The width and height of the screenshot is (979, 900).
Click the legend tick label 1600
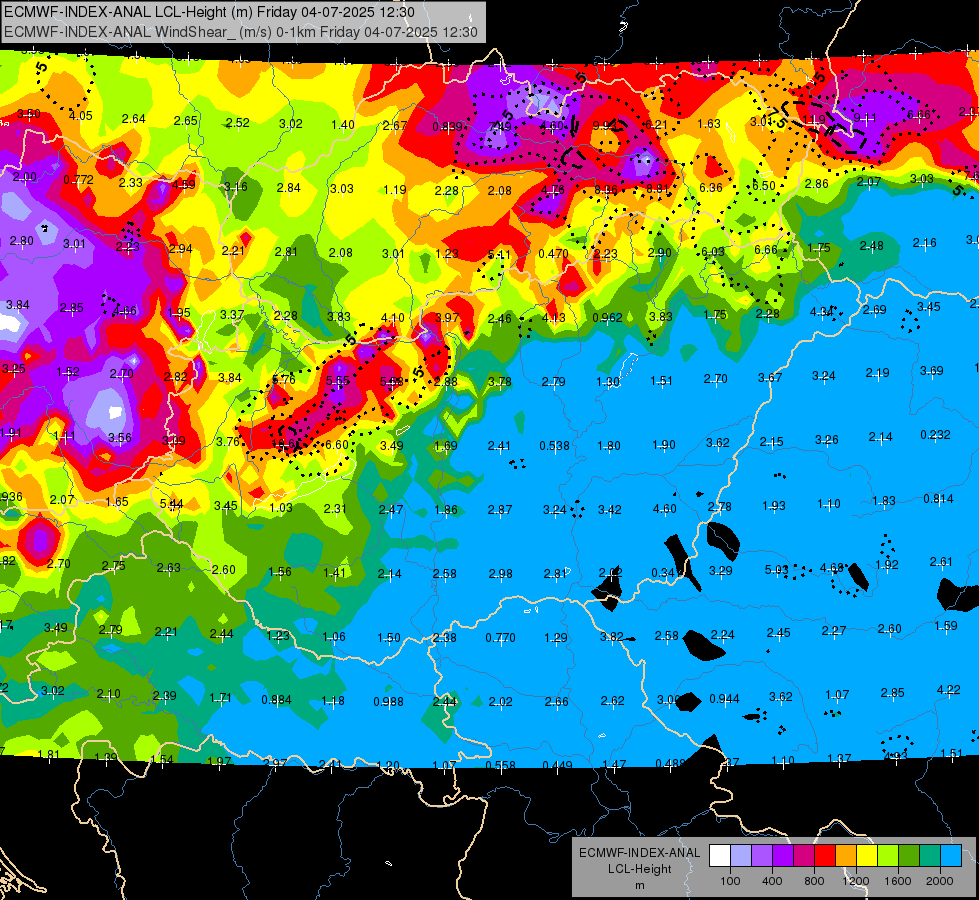898,881
